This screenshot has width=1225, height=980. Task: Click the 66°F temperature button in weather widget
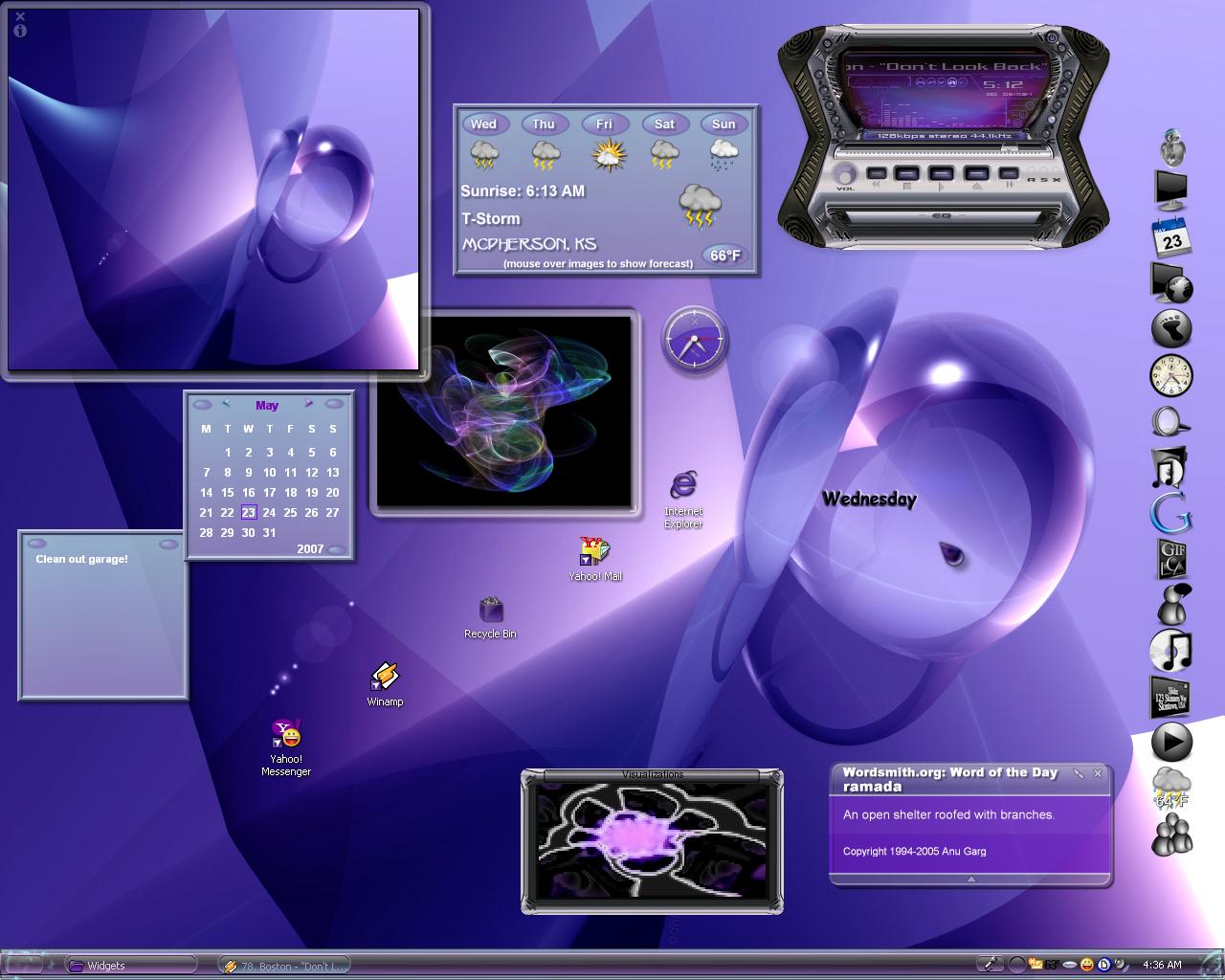[724, 256]
